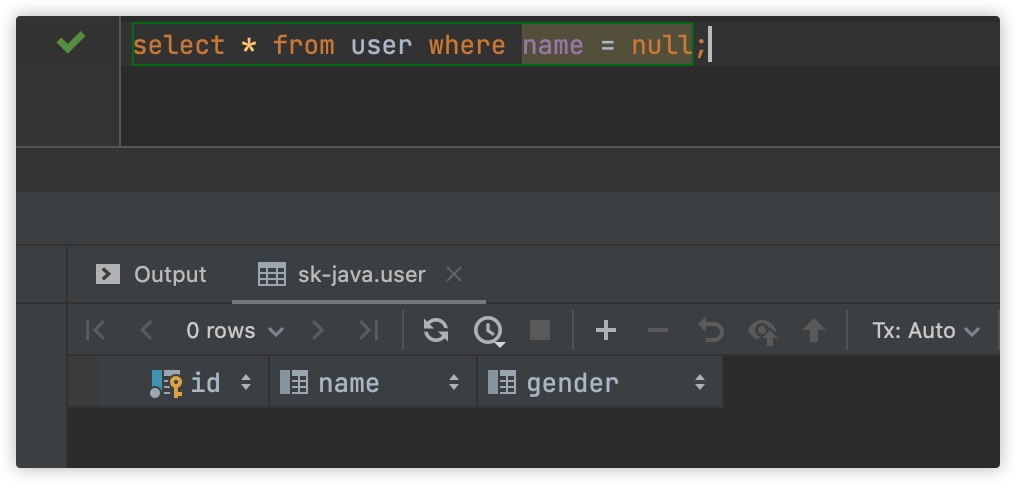Click the 'null' literal in the query
This screenshot has height=484, width=1016.
[662, 45]
